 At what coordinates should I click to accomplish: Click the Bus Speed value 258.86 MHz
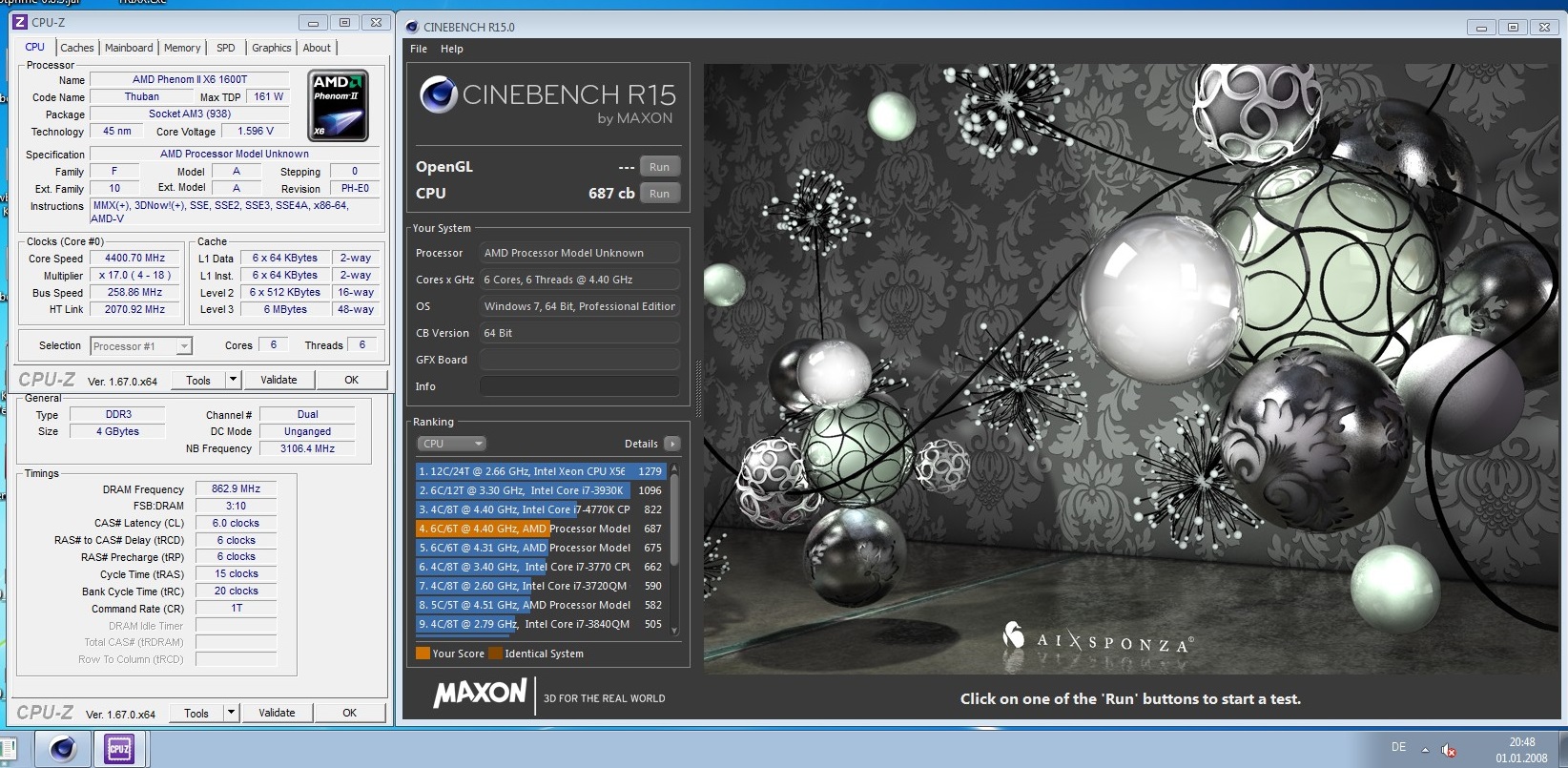(134, 293)
